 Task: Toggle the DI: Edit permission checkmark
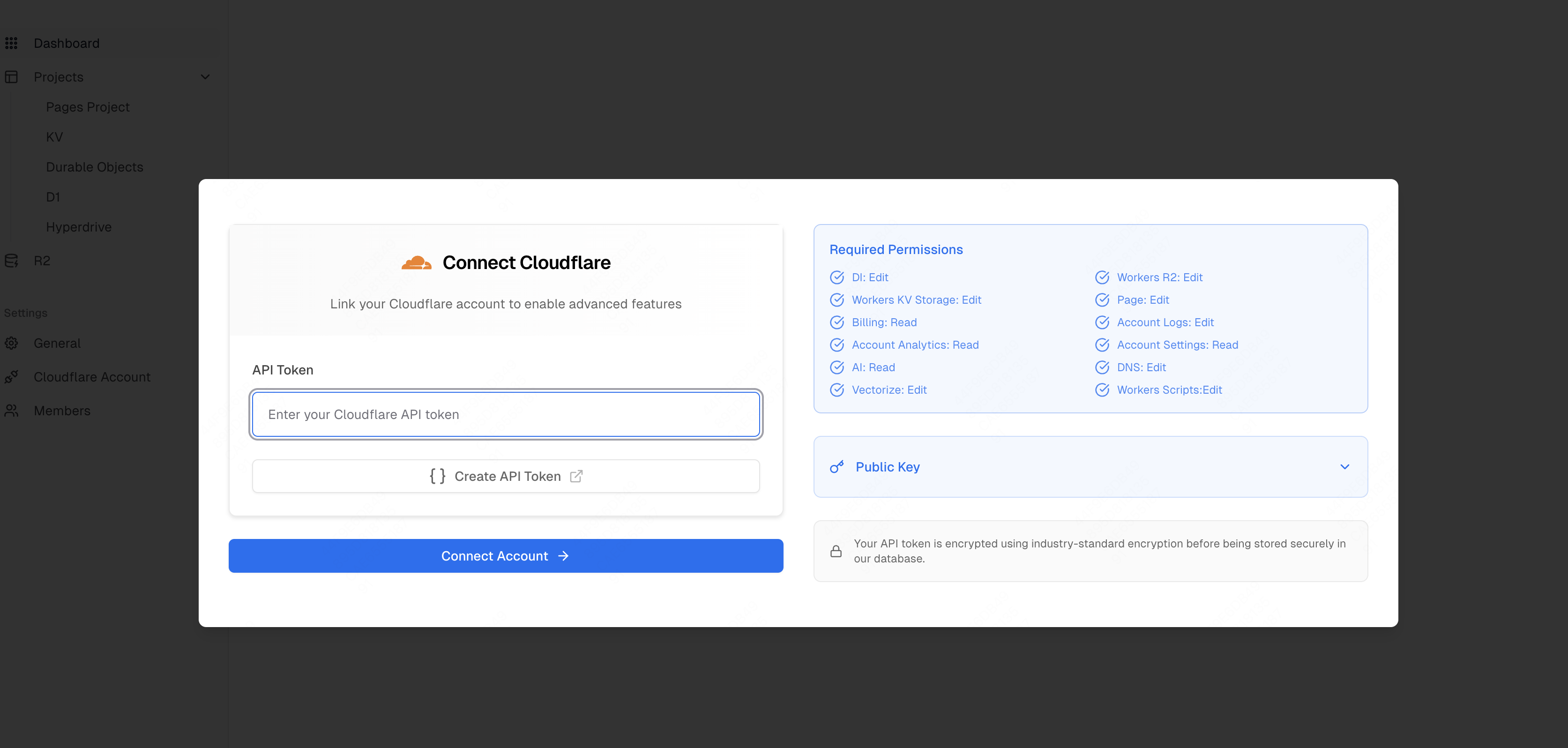tap(836, 277)
